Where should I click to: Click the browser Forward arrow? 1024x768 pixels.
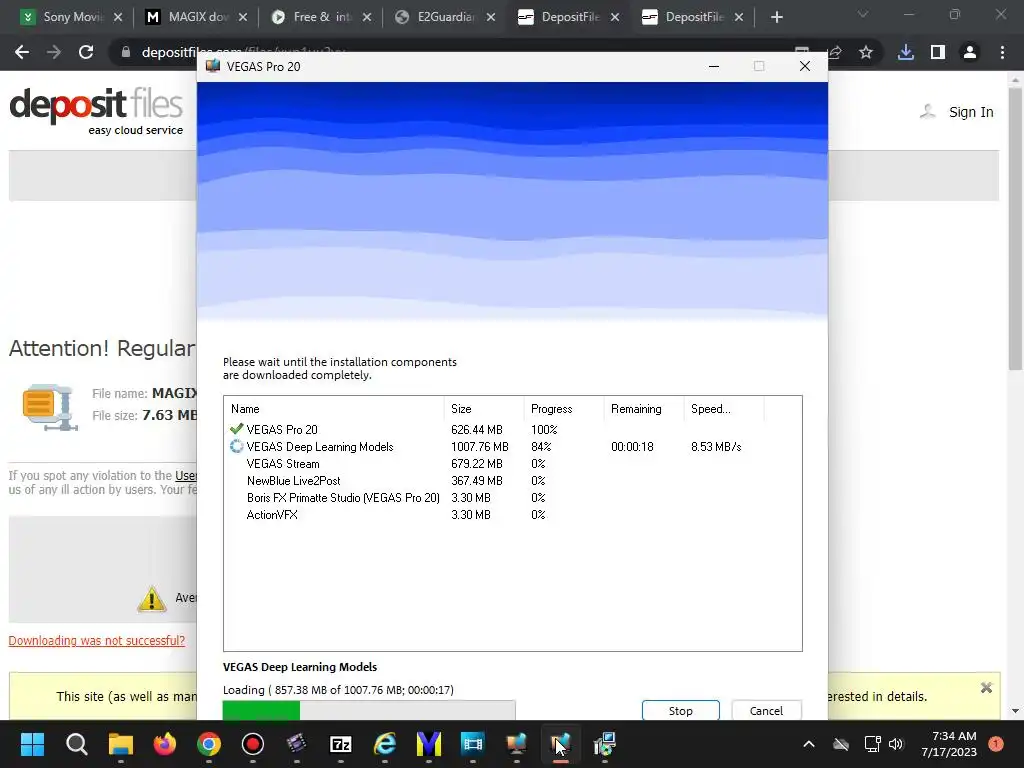coord(54,52)
